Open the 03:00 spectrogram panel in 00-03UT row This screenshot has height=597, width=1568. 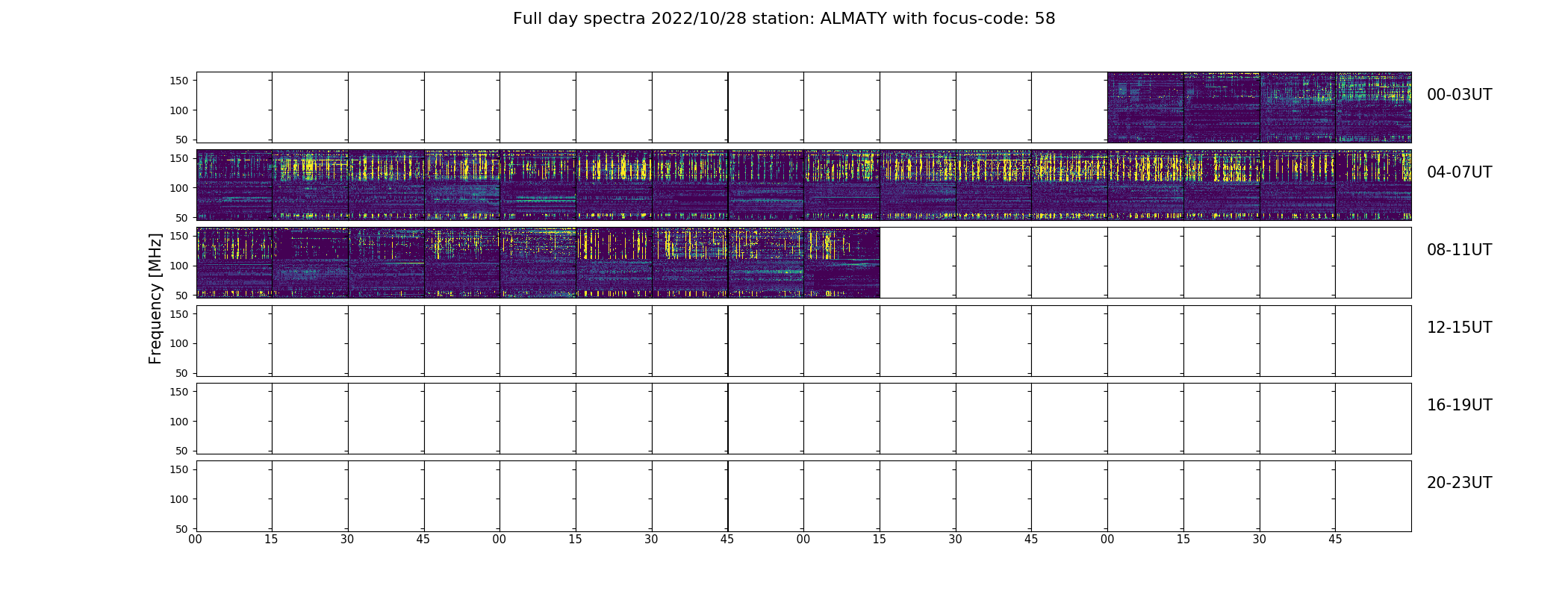click(1145, 107)
